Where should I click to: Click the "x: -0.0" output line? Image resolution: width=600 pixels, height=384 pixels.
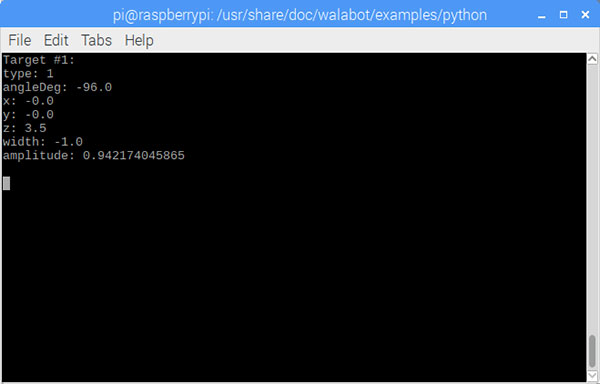point(28,101)
